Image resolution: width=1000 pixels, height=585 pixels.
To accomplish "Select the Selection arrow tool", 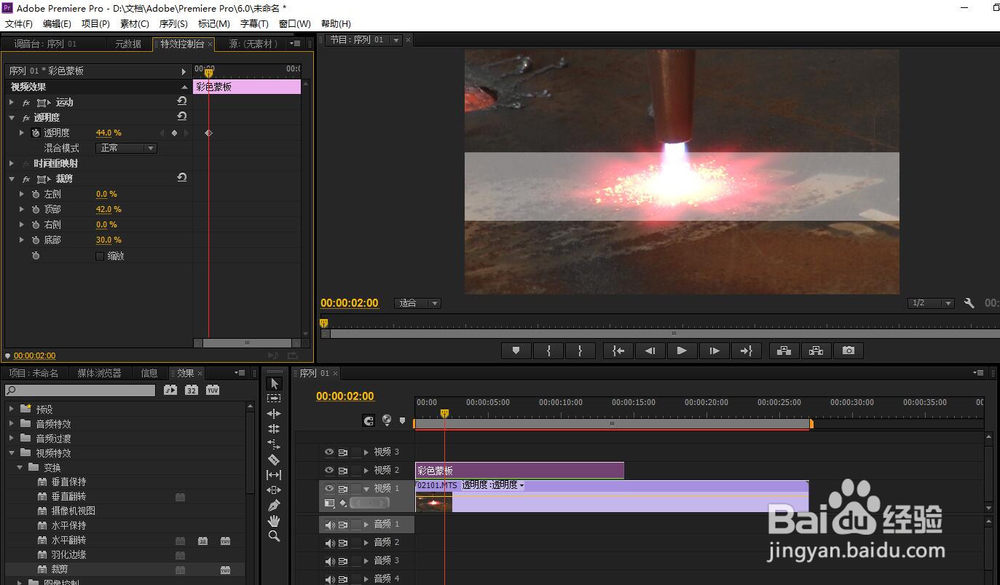I will [x=274, y=383].
